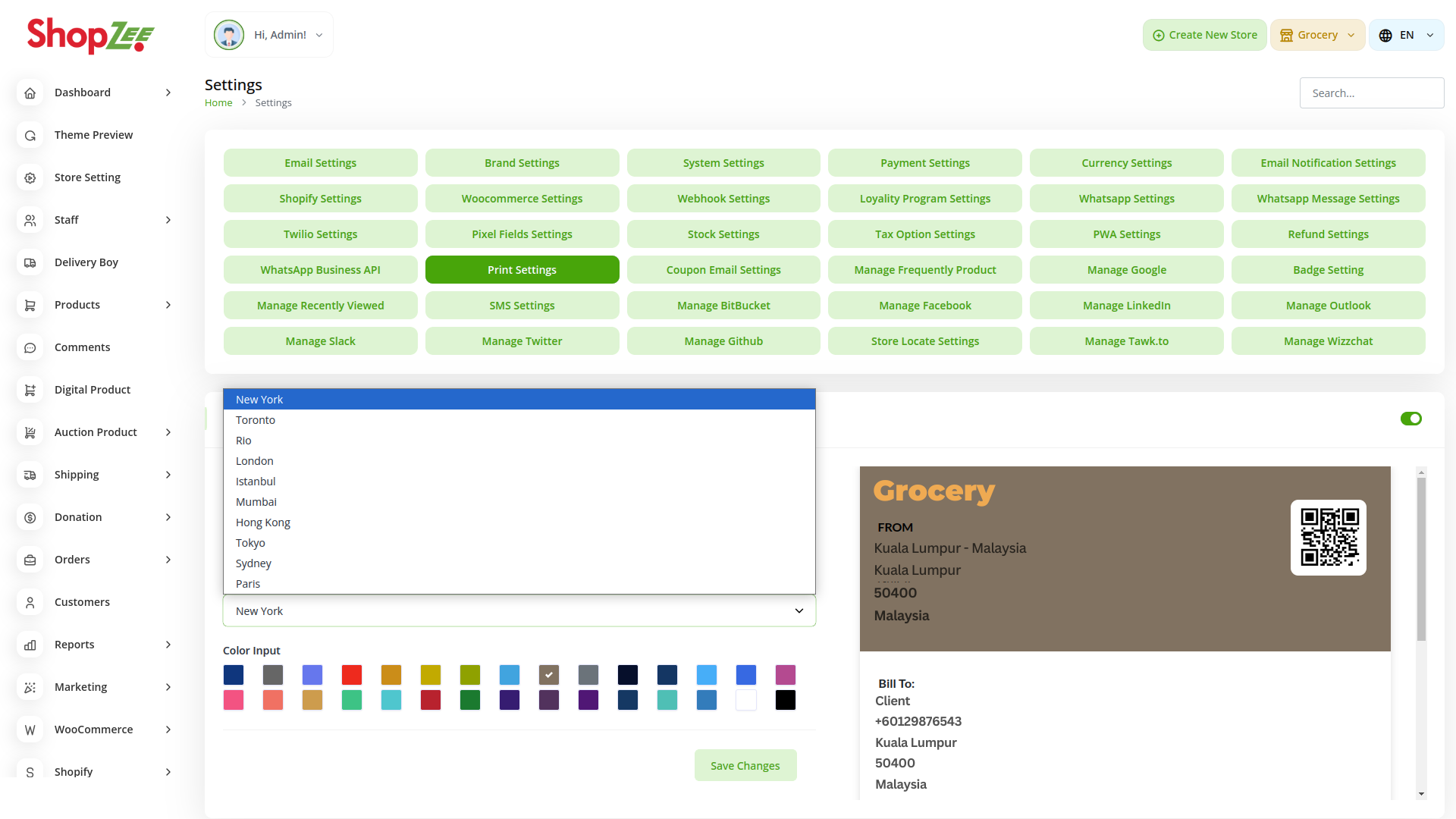Click the Save Changes button
Viewport: 1456px width, 819px height.
[745, 766]
